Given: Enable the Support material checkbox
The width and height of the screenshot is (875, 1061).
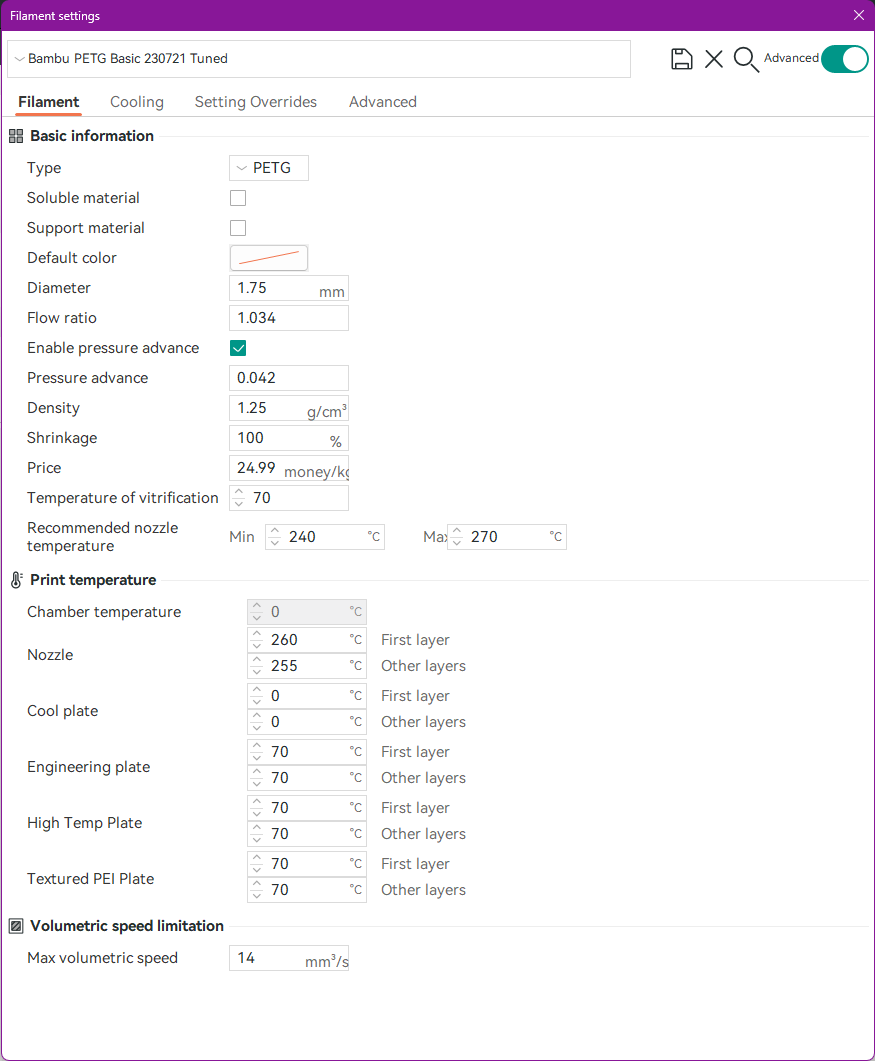Looking at the screenshot, I should (x=238, y=228).
